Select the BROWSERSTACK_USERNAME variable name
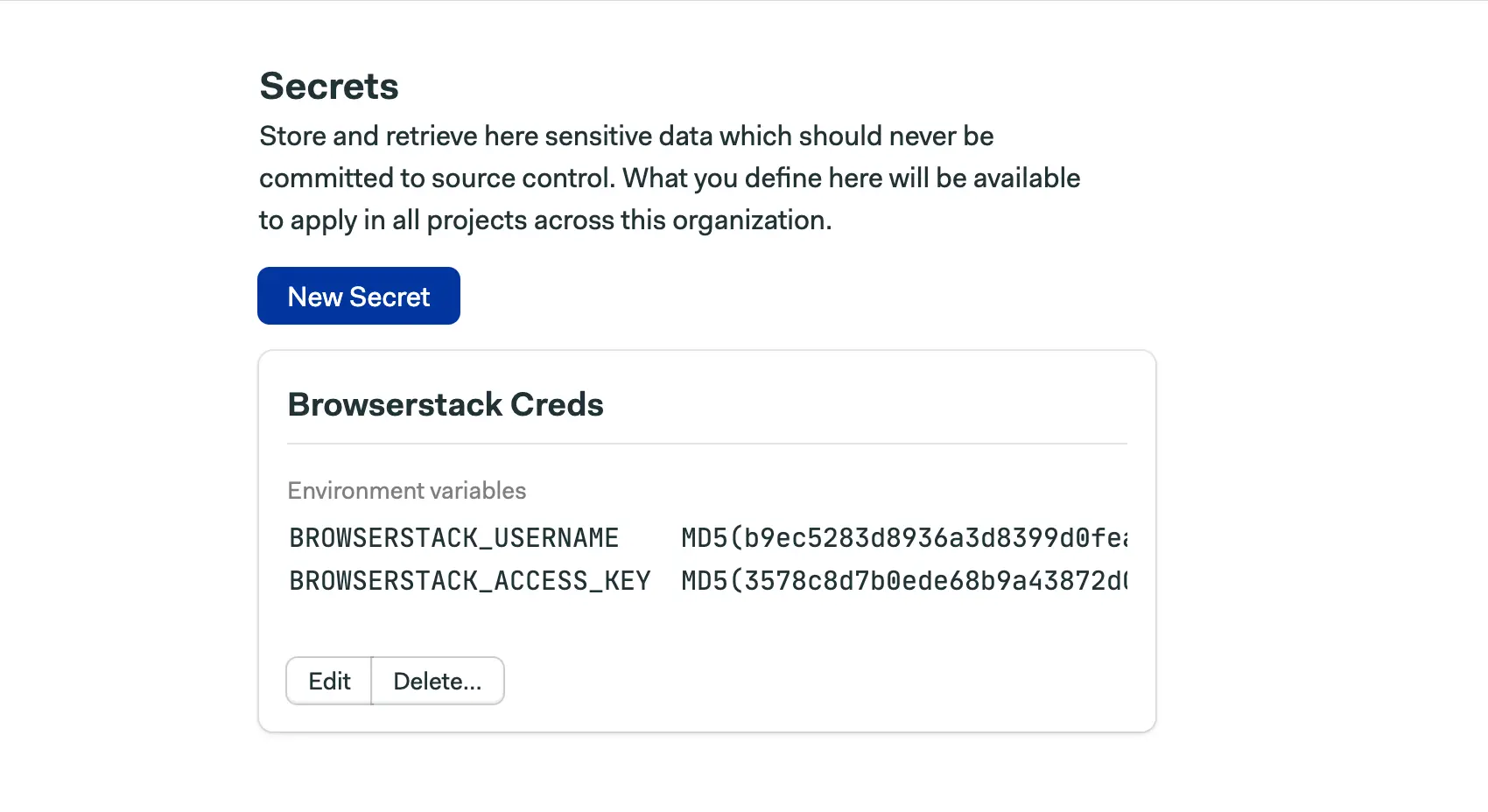This screenshot has width=1488, height=812. [453, 537]
